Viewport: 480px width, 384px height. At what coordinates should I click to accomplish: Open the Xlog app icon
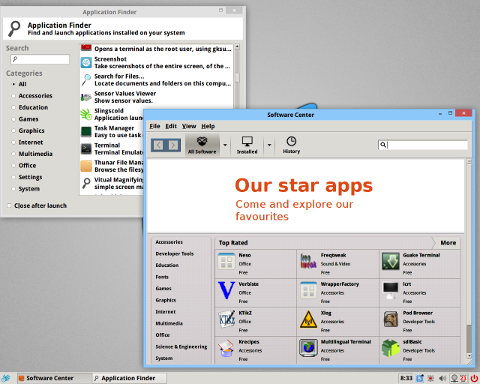tap(308, 319)
